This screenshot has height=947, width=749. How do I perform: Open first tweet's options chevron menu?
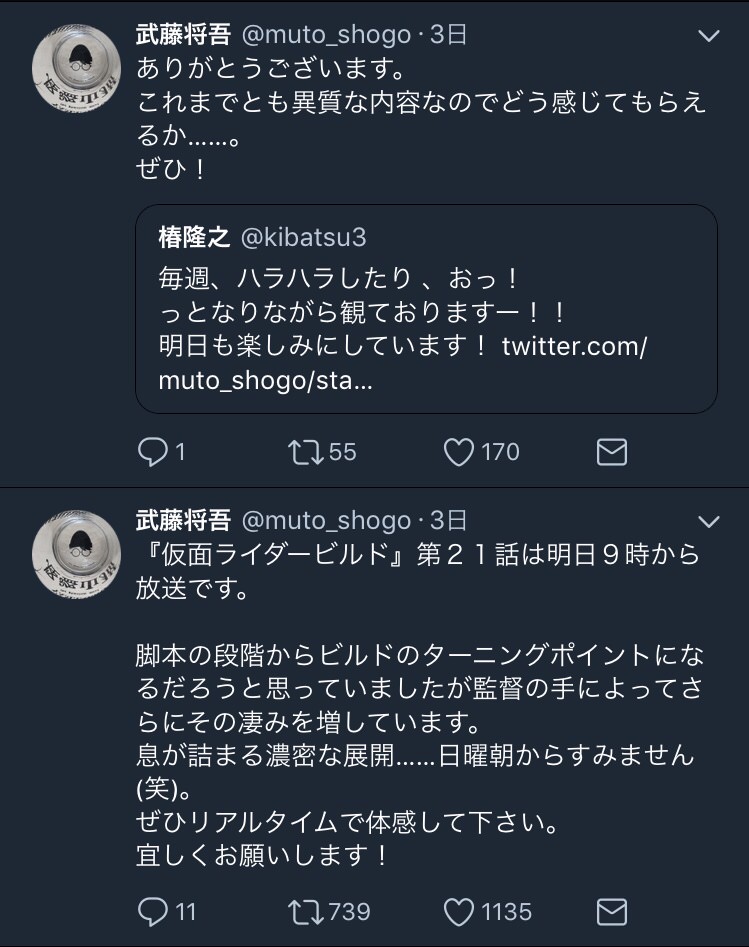pos(708,36)
